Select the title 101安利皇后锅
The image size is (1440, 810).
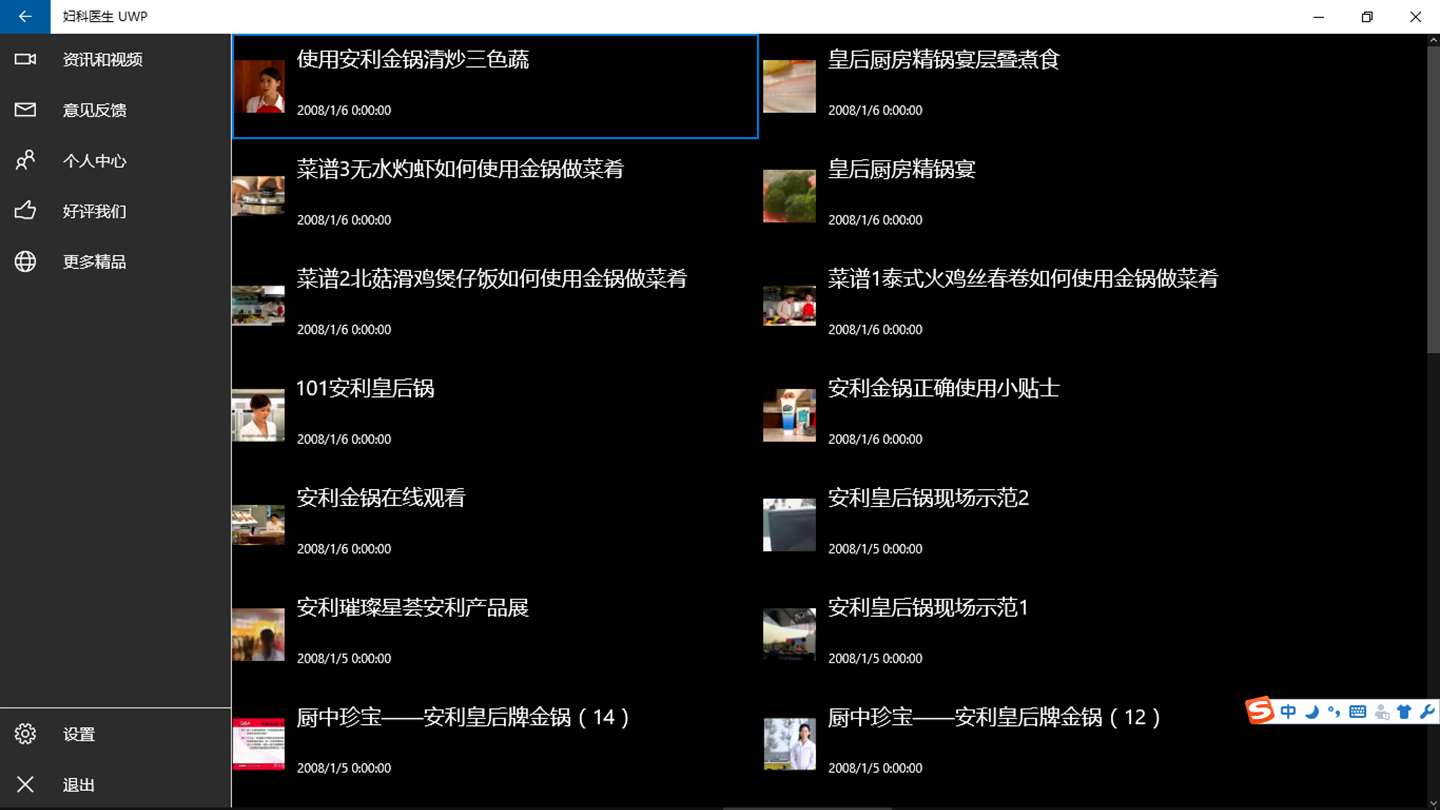coord(365,388)
